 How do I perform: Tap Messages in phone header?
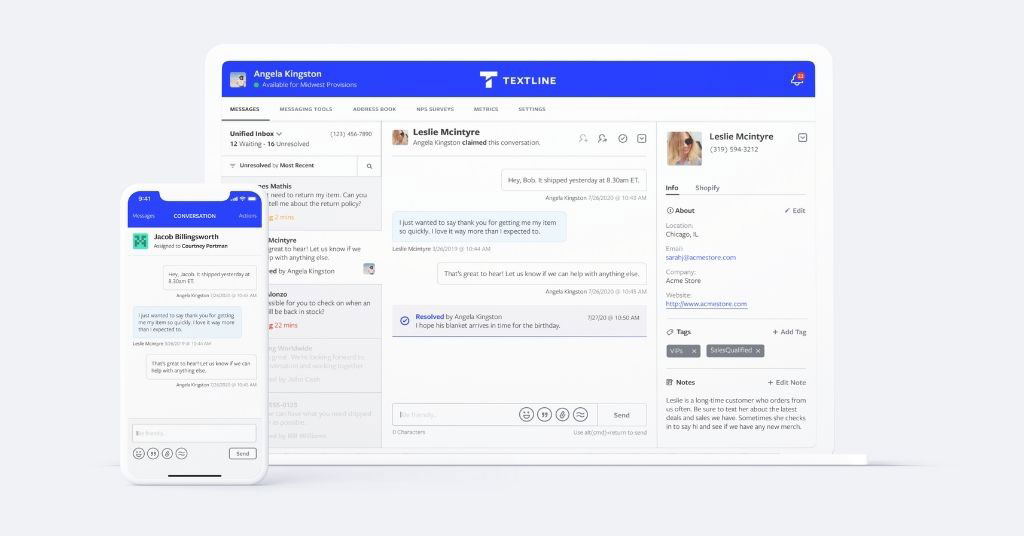(144, 216)
